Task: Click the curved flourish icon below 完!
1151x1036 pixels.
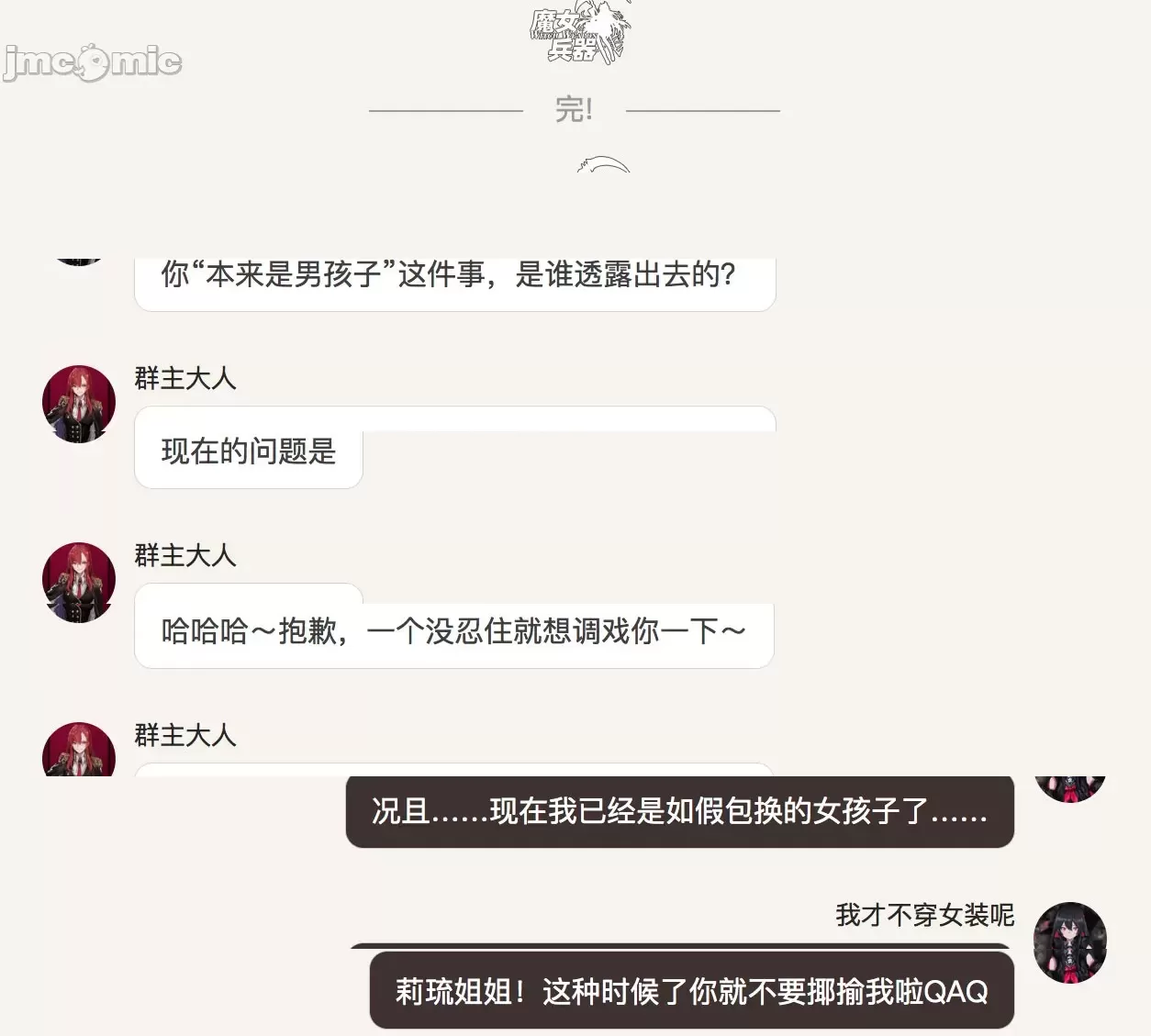Action: pyautogui.click(x=603, y=164)
